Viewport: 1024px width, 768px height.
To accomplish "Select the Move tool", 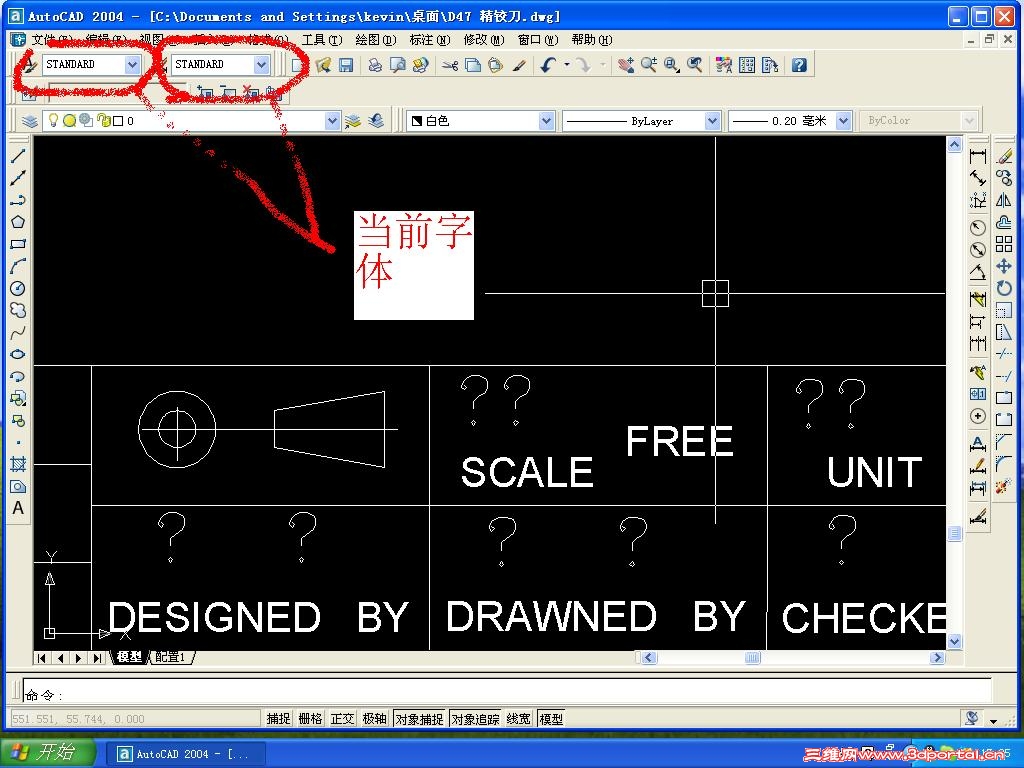I will coord(1004,266).
